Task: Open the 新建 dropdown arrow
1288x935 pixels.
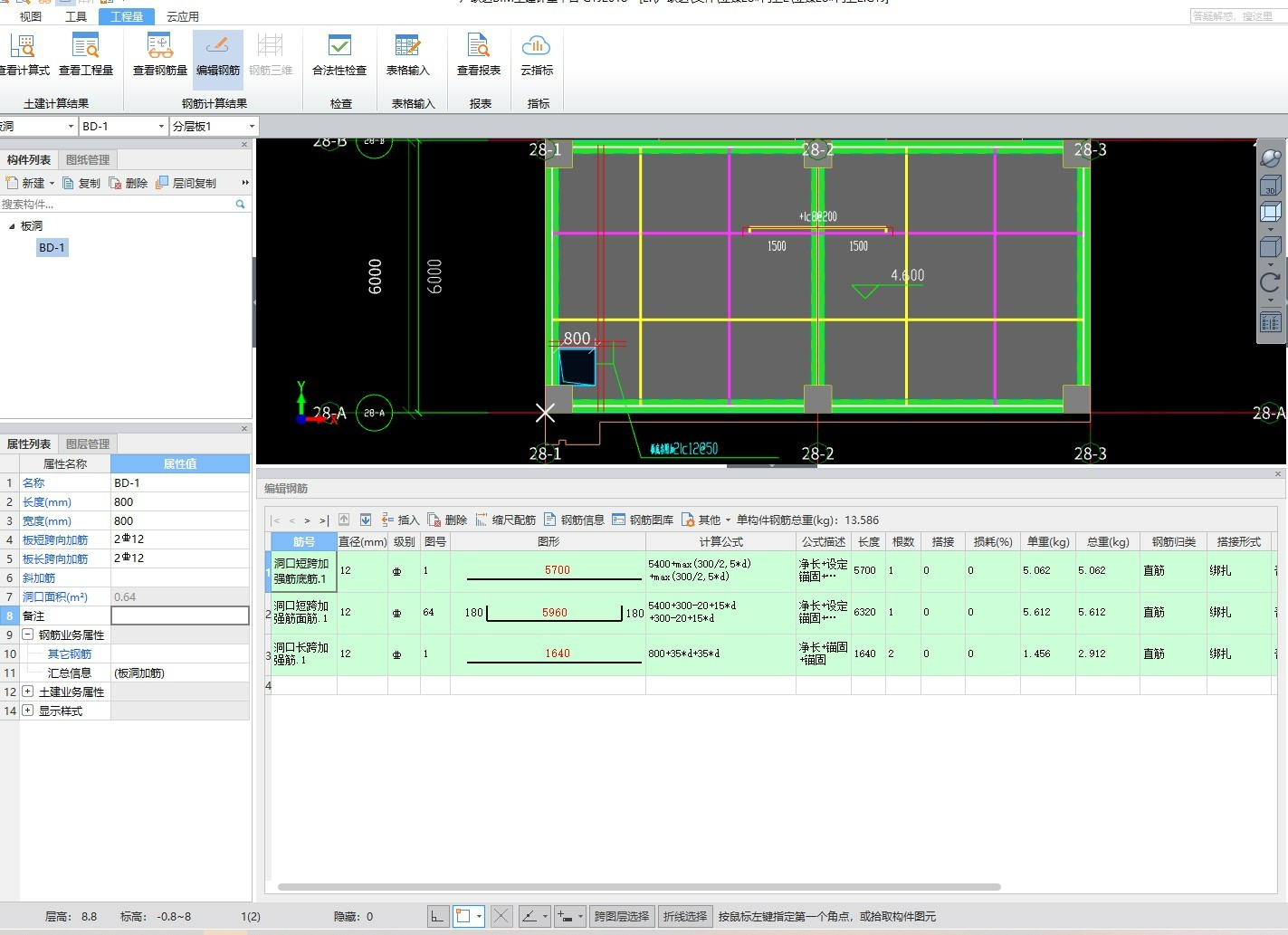Action: tap(52, 184)
